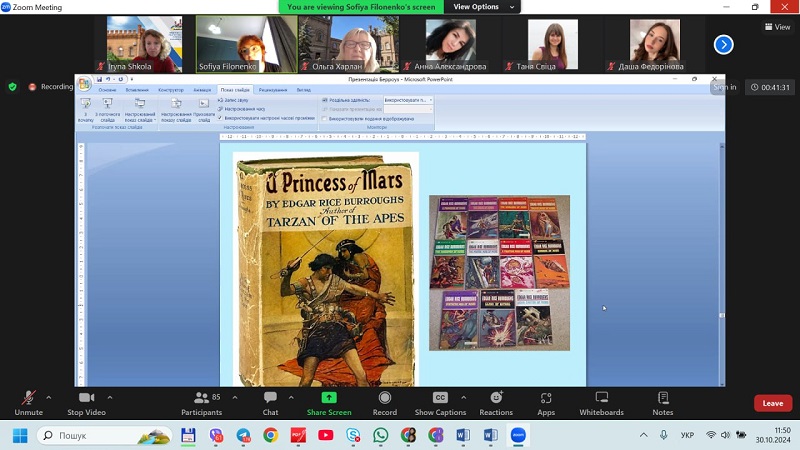Select the Princess of Mars book image

click(x=326, y=269)
